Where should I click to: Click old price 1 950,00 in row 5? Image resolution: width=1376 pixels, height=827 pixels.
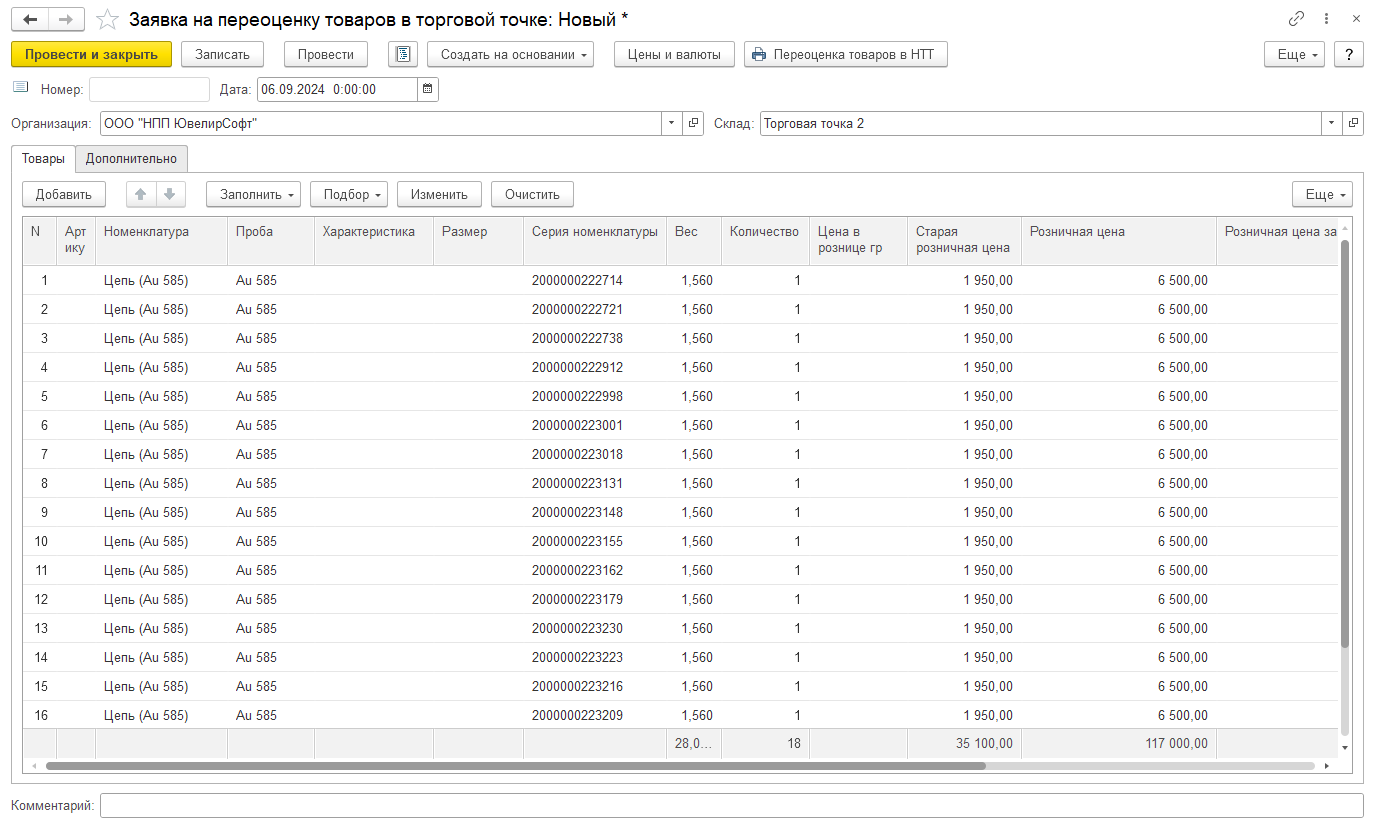(964, 396)
